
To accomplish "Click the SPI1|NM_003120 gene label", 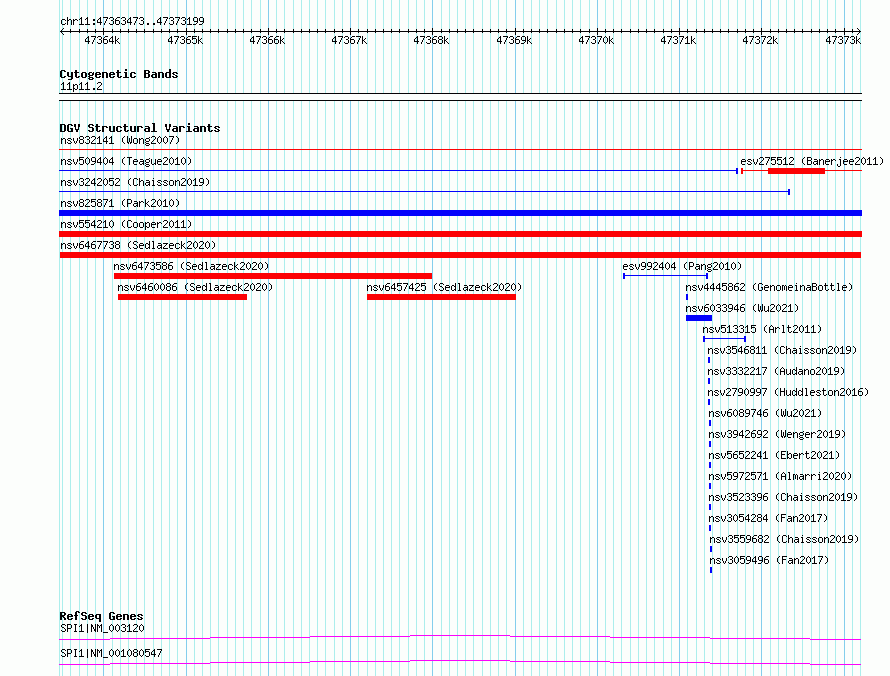I will 102,628.
